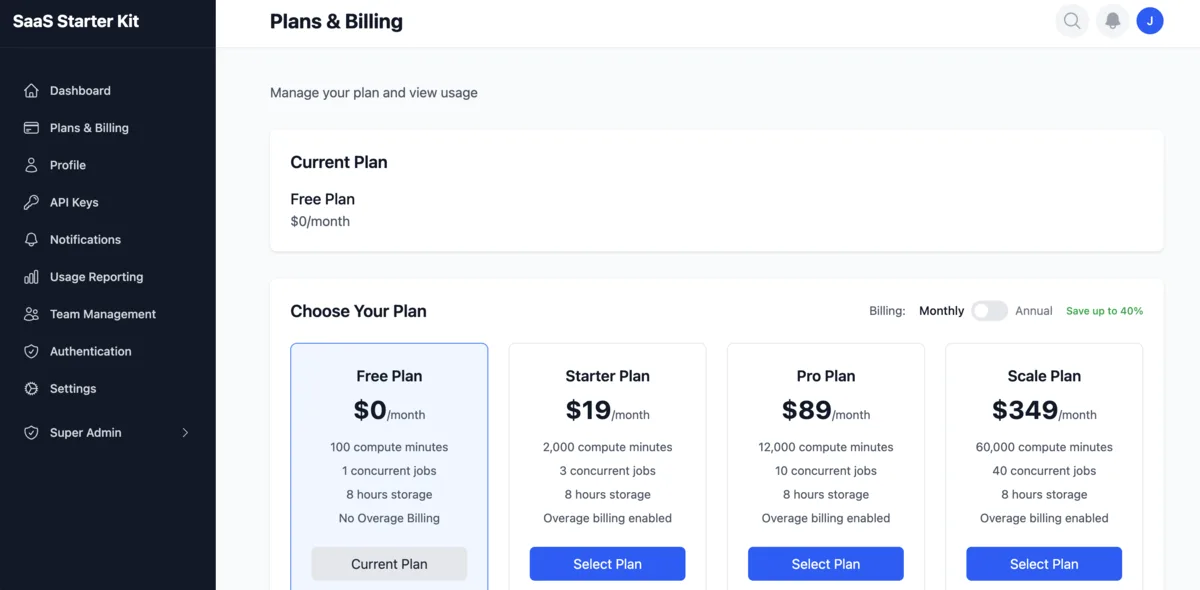Image resolution: width=1200 pixels, height=590 pixels.
Task: Select Plan for the Scale Plan
Action: point(1044,563)
